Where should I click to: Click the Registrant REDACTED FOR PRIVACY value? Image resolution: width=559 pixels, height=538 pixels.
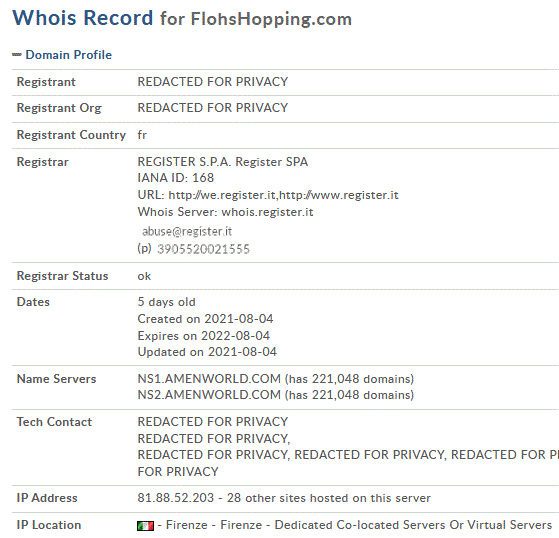(212, 82)
